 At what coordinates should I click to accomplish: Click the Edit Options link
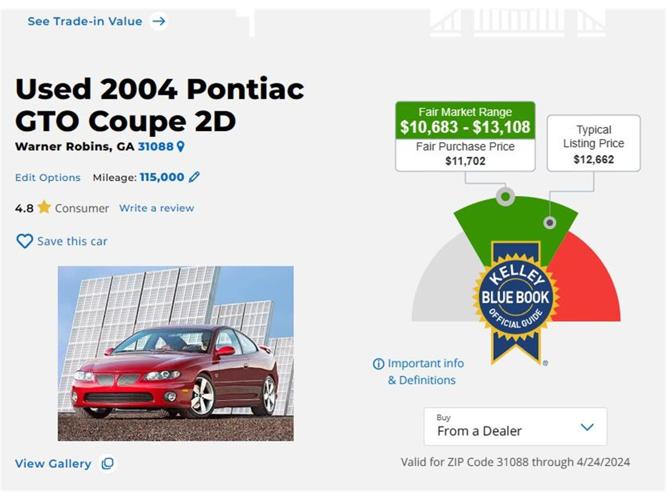[48, 178]
